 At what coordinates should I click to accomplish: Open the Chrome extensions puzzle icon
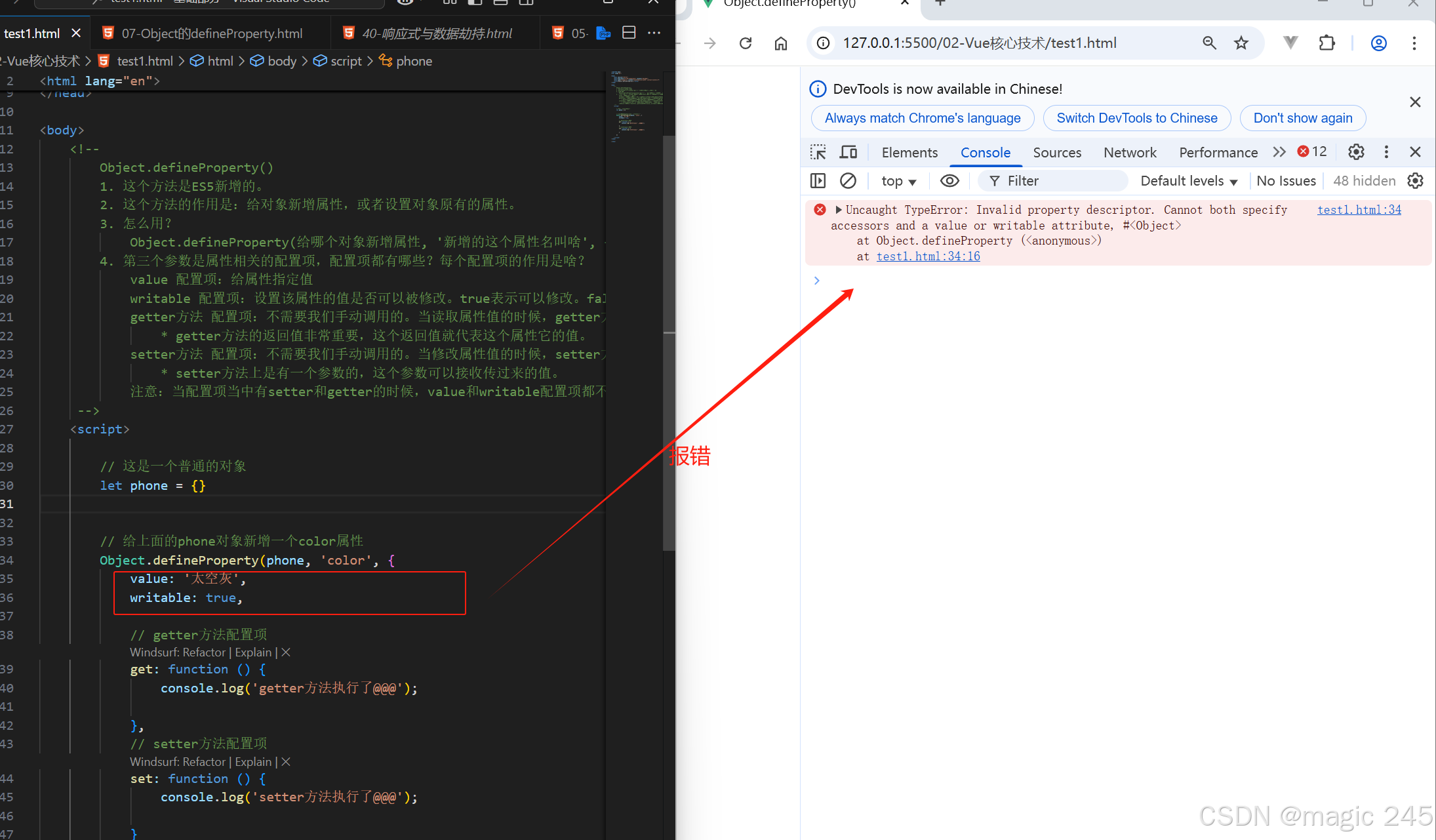tap(1326, 43)
